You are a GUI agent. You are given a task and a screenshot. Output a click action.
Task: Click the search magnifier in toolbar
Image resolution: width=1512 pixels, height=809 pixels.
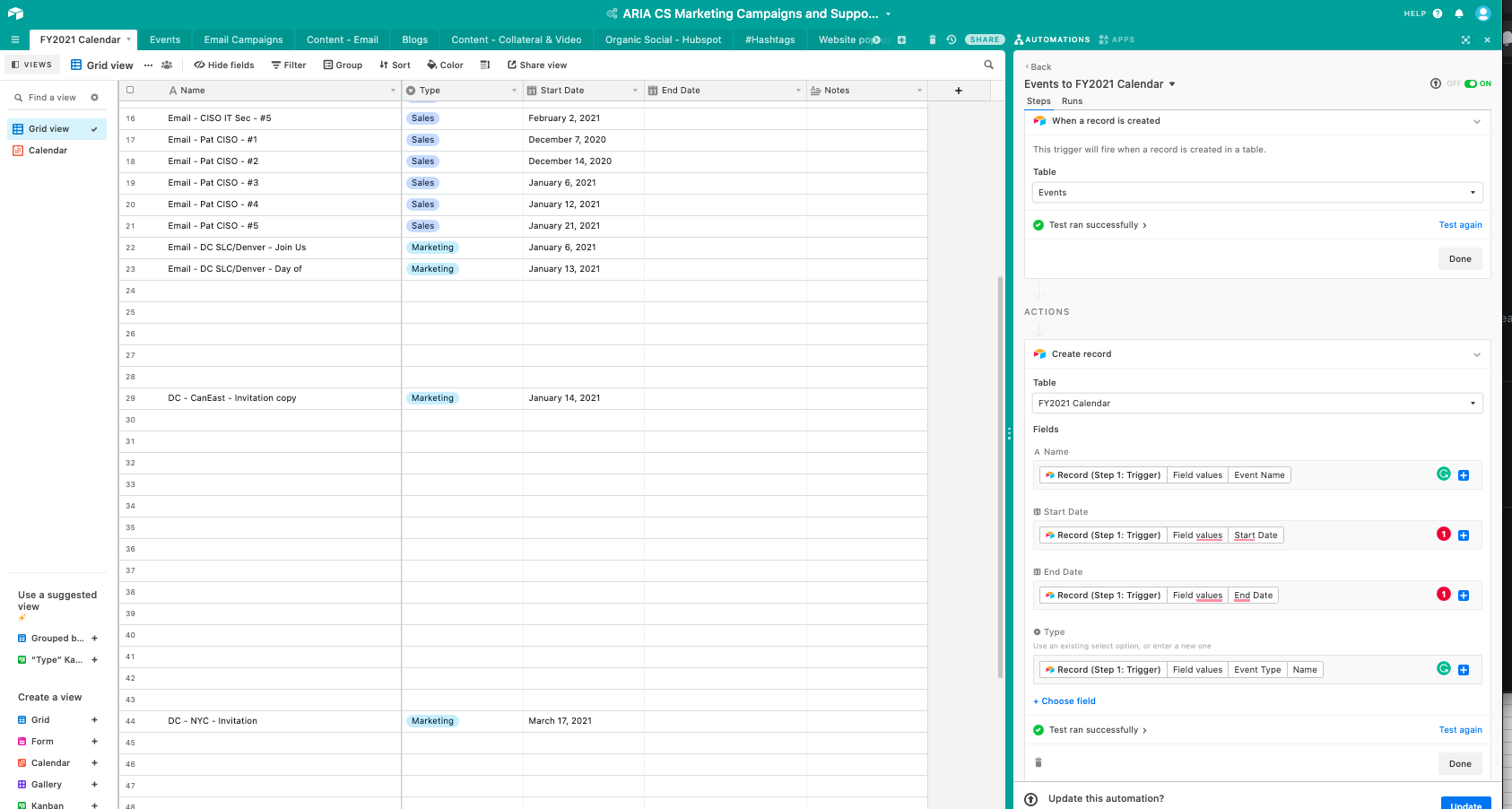(988, 65)
